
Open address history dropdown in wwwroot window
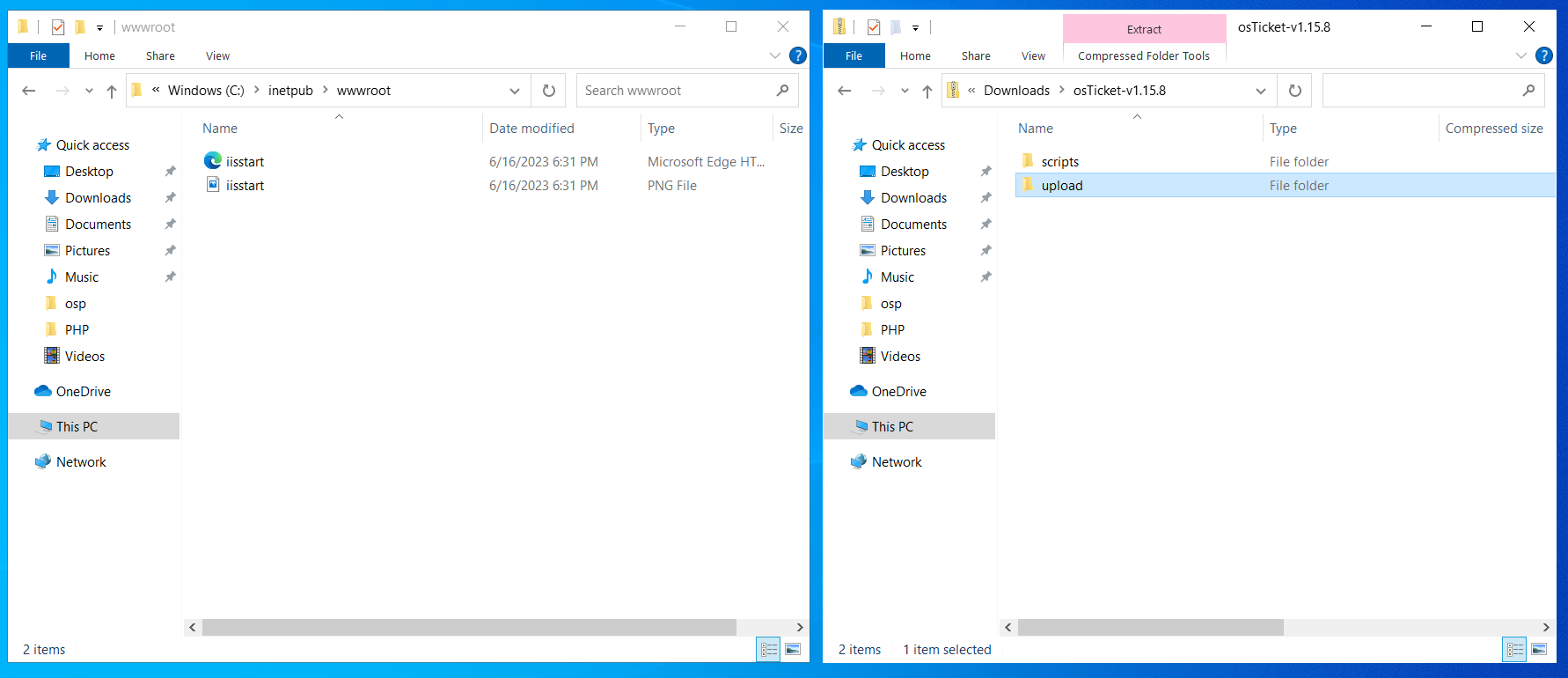[x=515, y=91]
